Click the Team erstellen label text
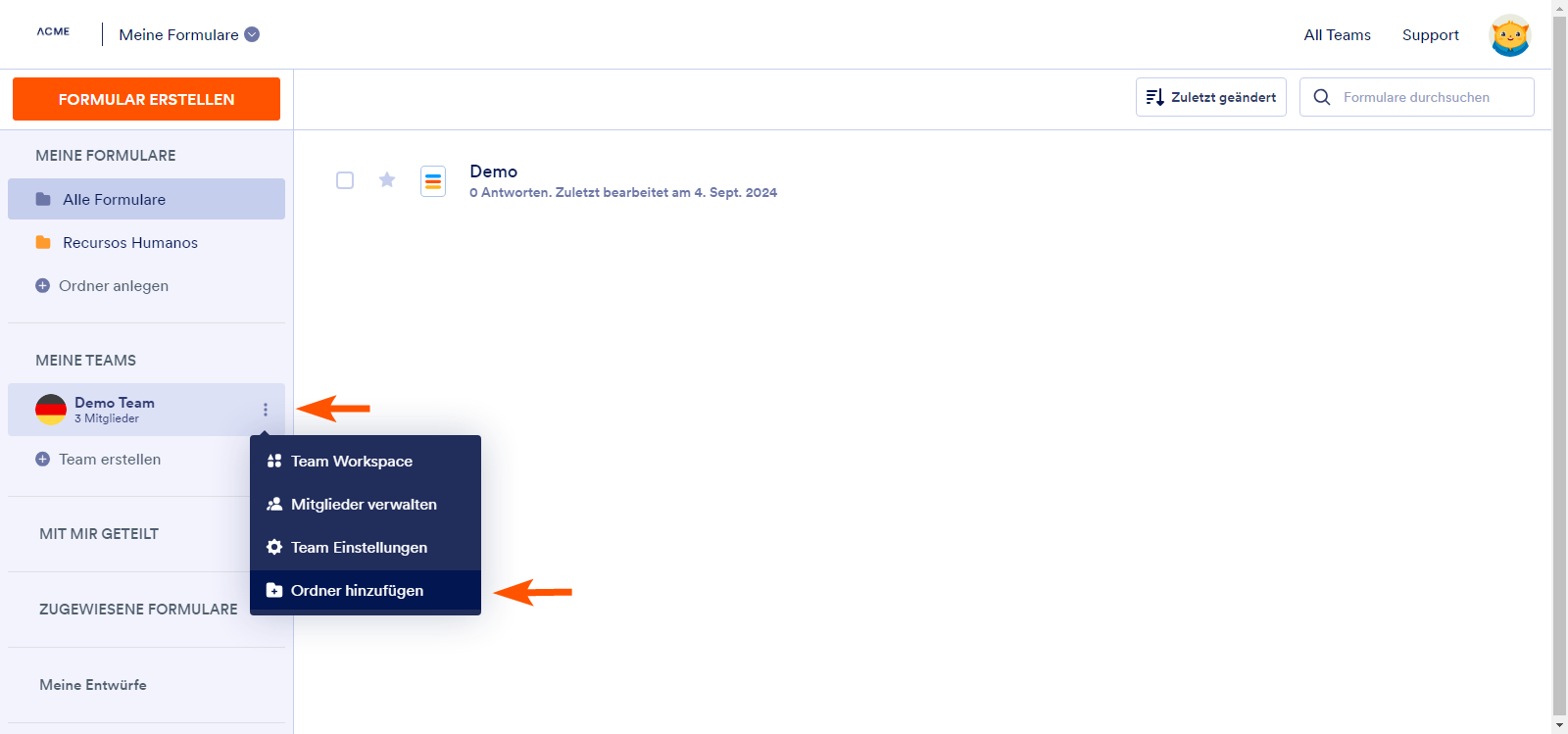The height and width of the screenshot is (734, 1568). tap(110, 460)
